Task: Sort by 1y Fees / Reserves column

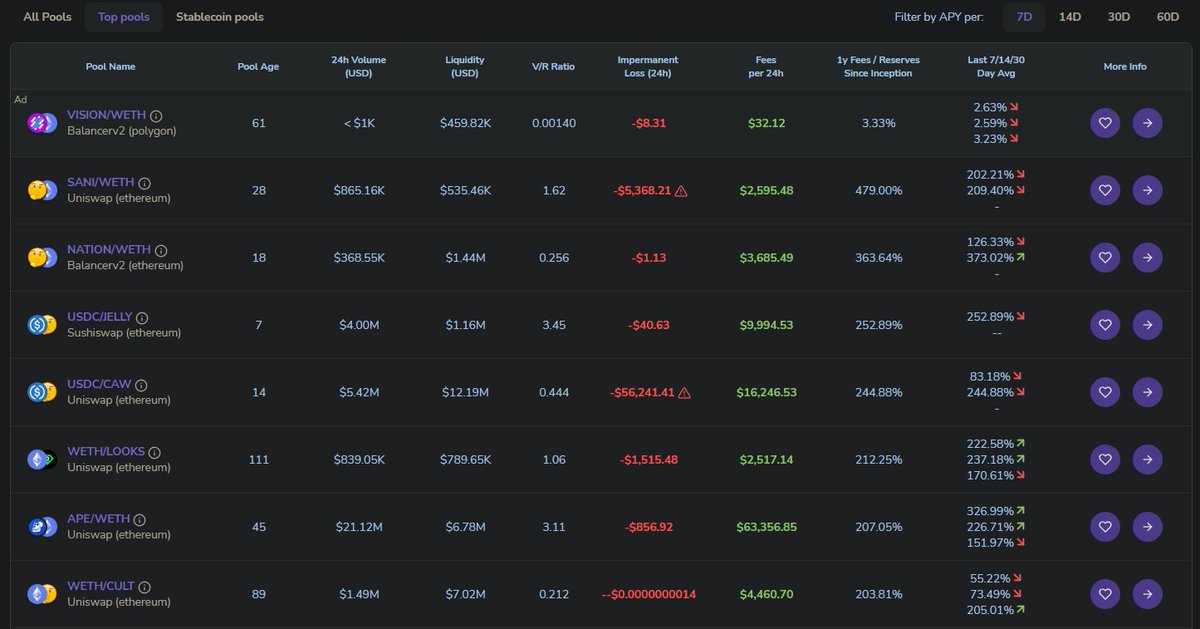Action: 878,67
